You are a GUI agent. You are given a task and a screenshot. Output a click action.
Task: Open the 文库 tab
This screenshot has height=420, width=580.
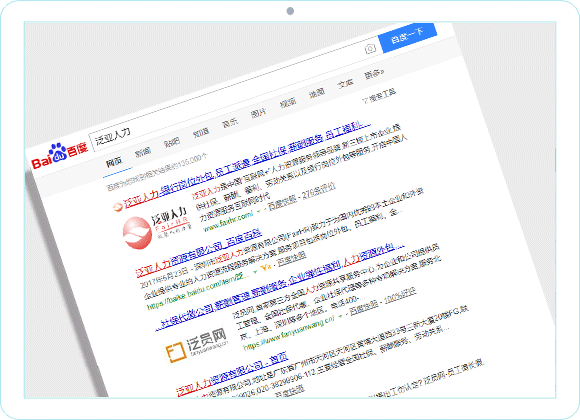coord(345,83)
